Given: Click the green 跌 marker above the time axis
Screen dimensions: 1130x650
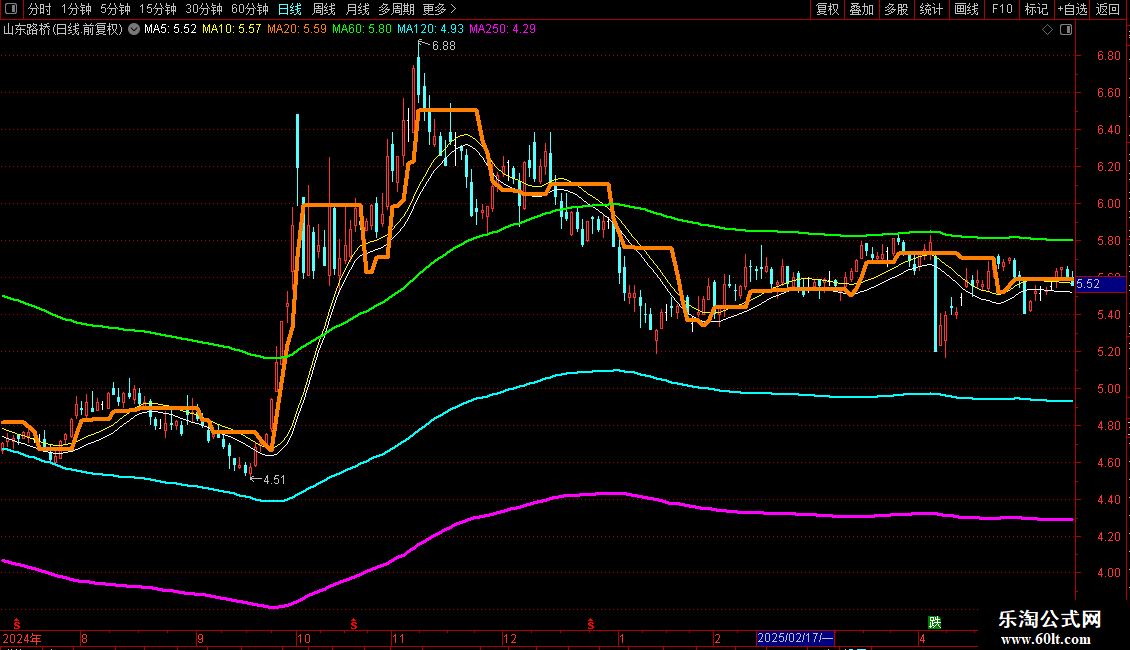Looking at the screenshot, I should tap(934, 622).
